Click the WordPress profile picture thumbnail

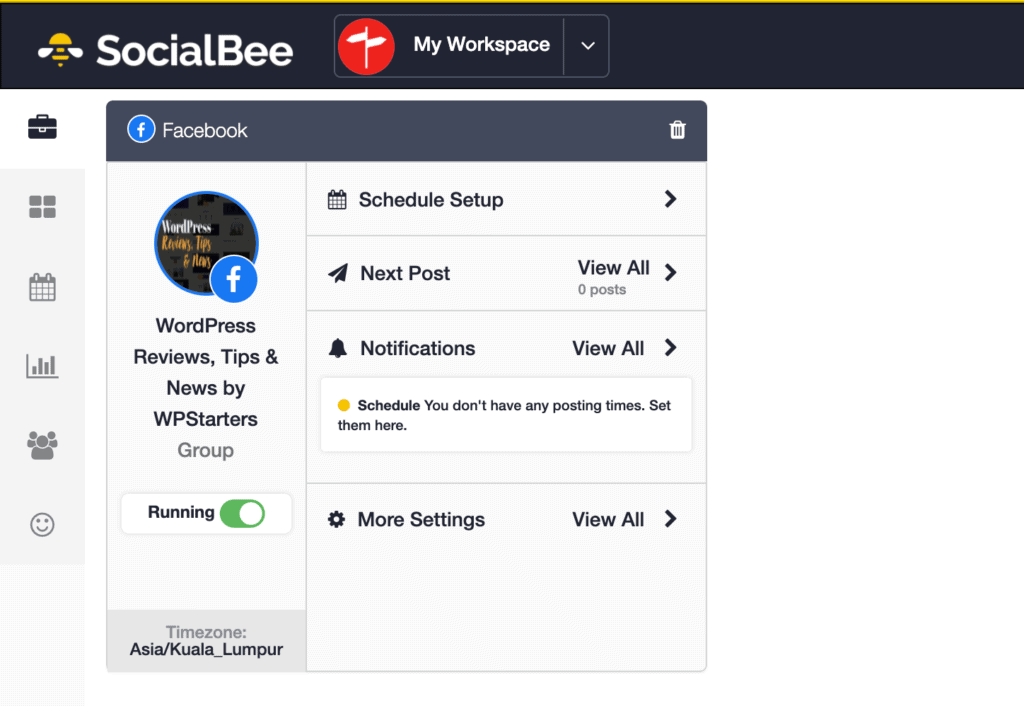(205, 242)
